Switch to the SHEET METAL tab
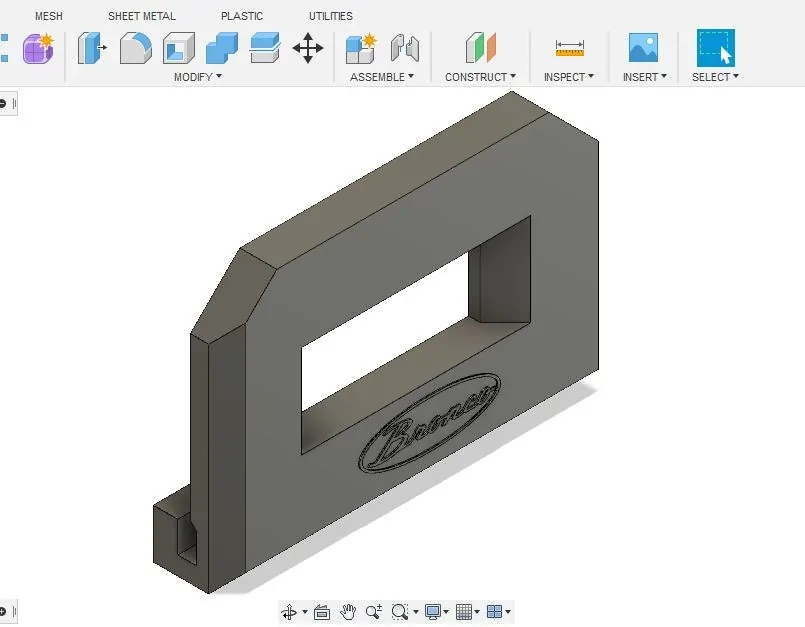This screenshot has width=805, height=627. (x=141, y=15)
